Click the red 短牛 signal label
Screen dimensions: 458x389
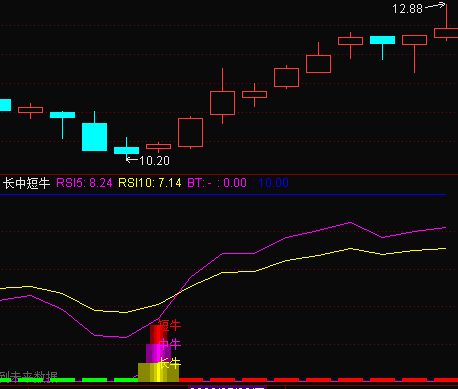tap(170, 325)
